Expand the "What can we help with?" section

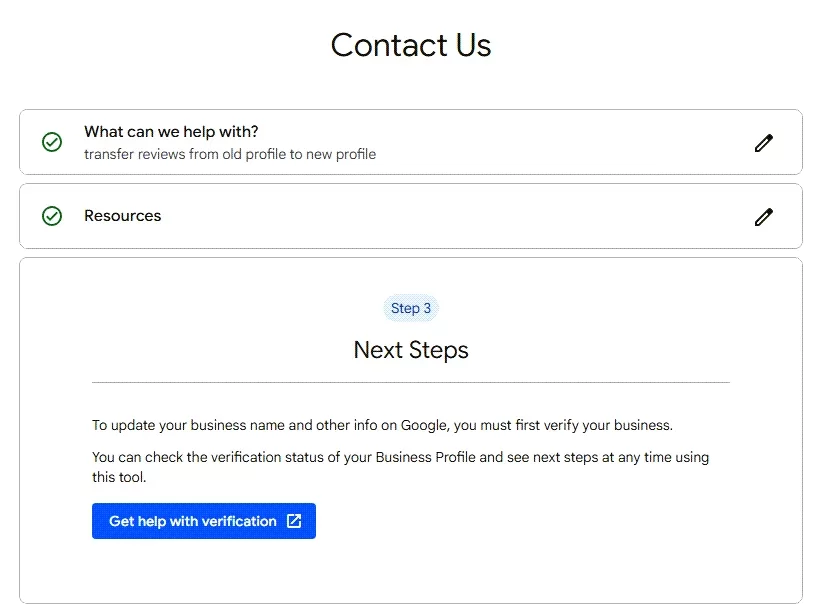point(171,132)
